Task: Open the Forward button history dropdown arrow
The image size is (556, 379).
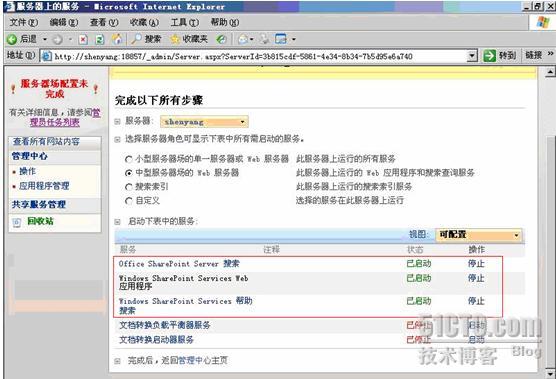Action: click(x=70, y=39)
